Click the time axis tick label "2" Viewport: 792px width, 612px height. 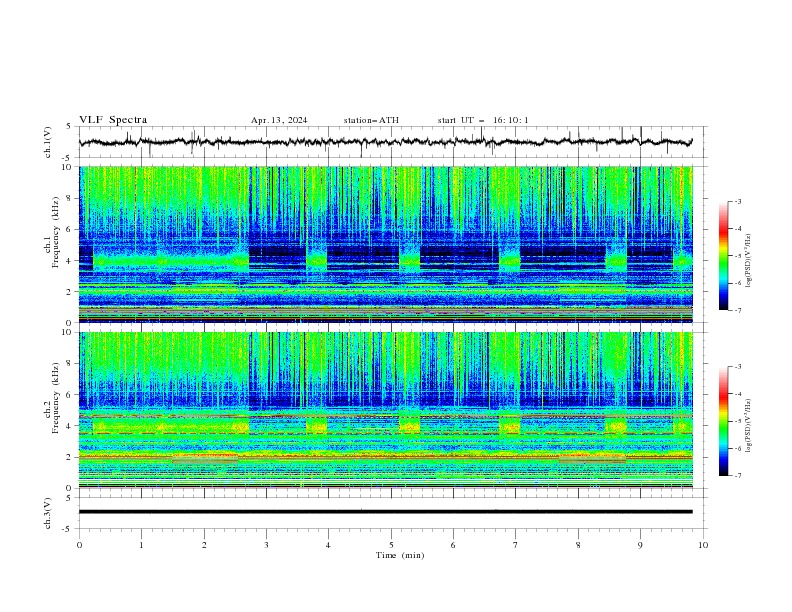click(204, 545)
